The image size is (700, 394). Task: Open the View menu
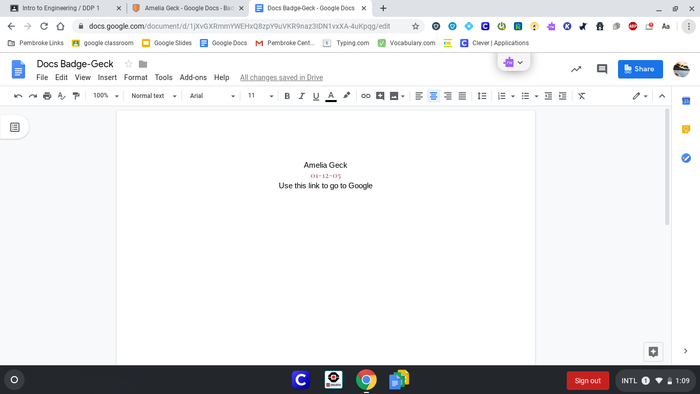point(83,77)
